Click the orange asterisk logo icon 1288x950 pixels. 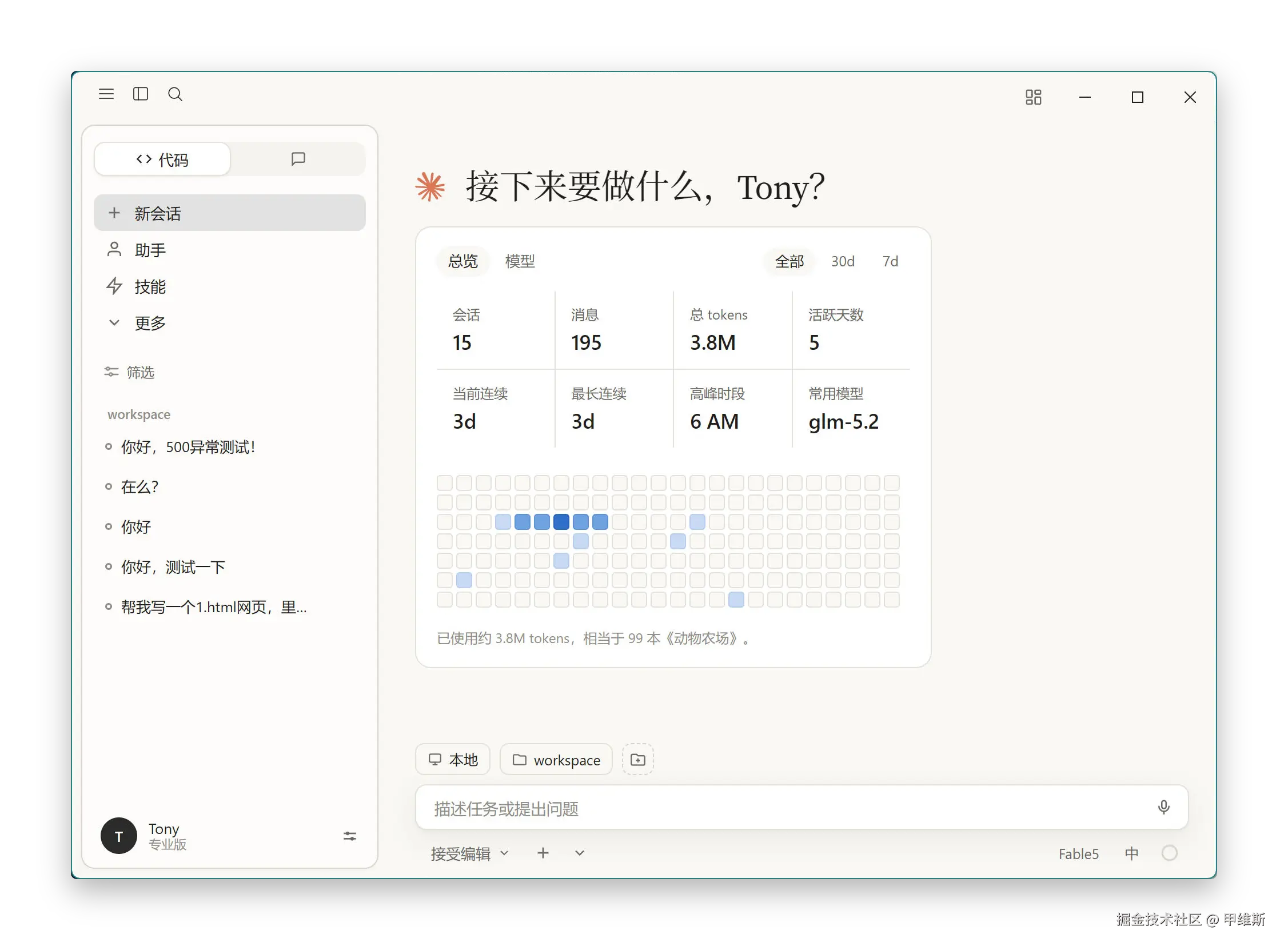(x=430, y=187)
